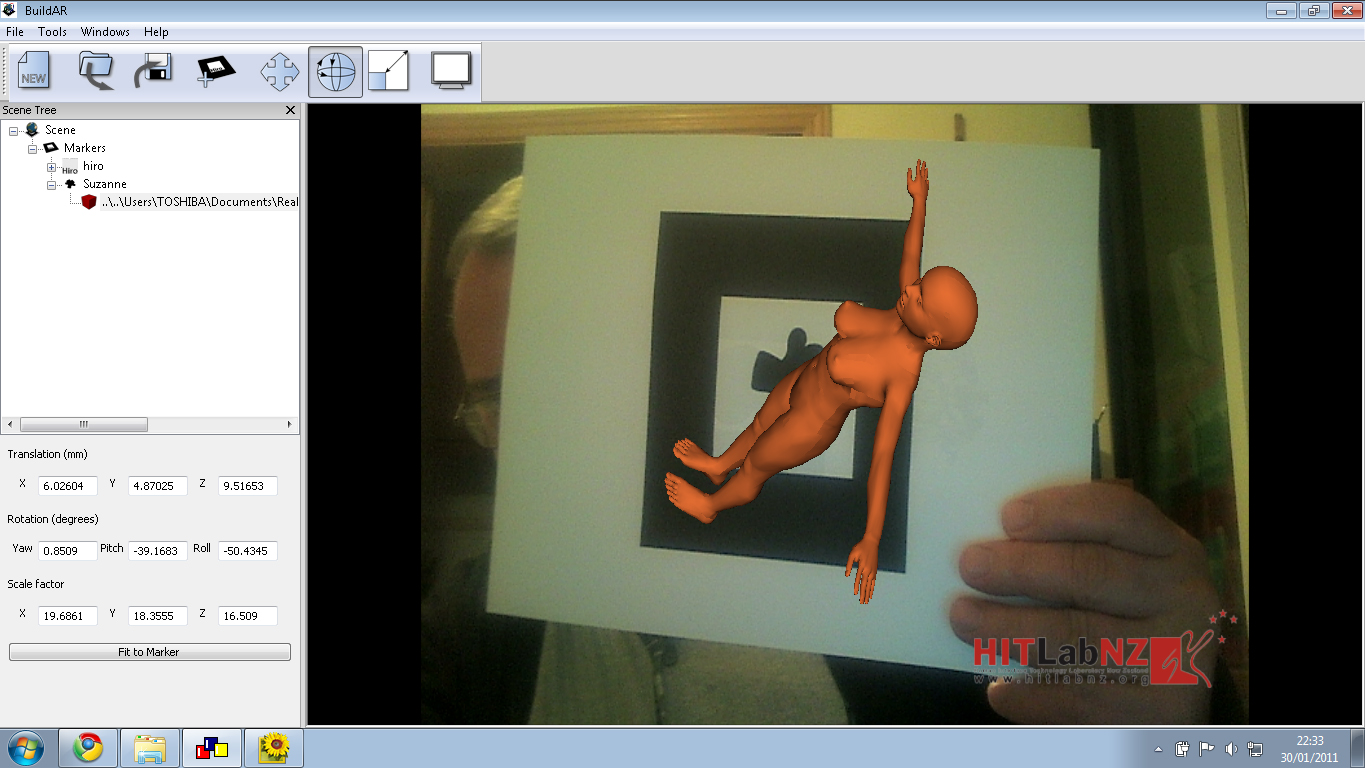Click the safely remove hardware tray icon
Screen dimensions: 1365x768
1183,748
